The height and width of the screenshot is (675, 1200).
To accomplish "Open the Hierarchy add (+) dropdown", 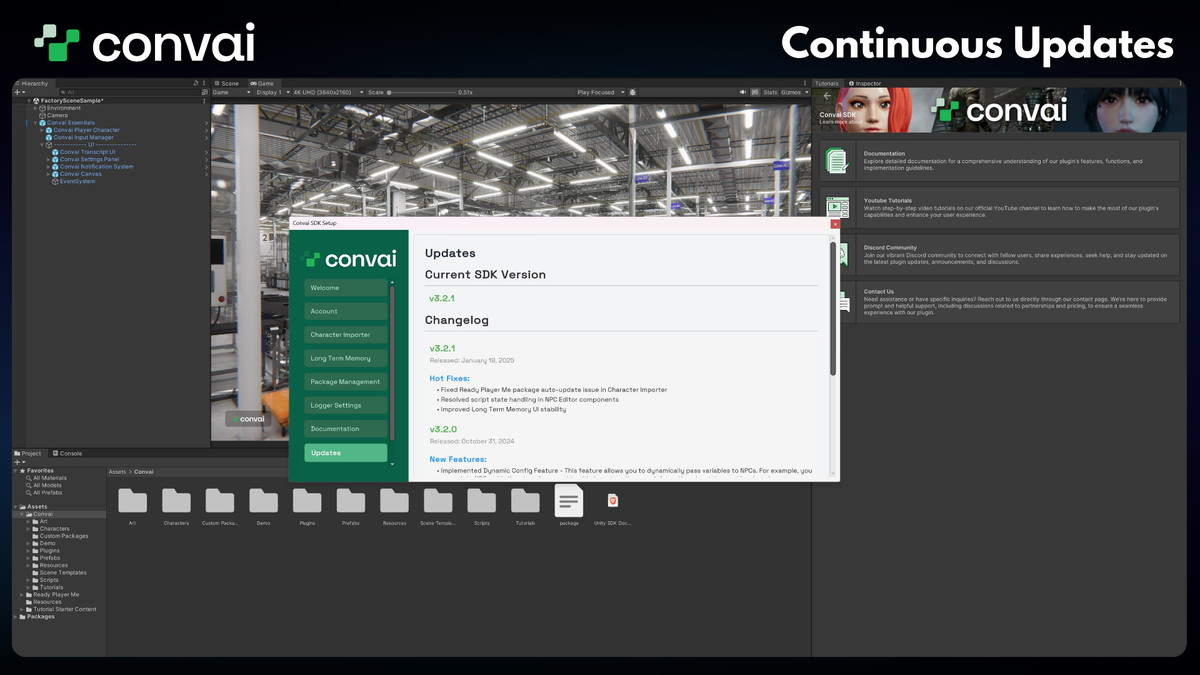I will (x=20, y=92).
